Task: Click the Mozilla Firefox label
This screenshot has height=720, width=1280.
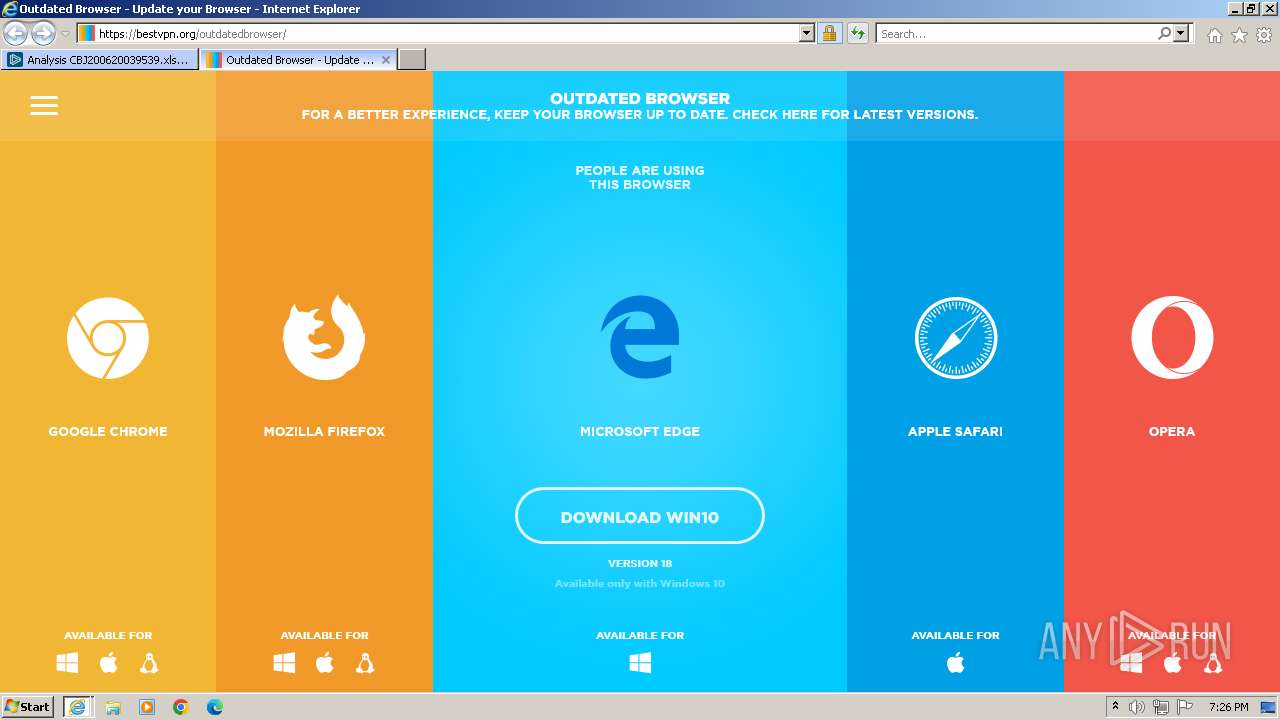Action: [x=324, y=431]
